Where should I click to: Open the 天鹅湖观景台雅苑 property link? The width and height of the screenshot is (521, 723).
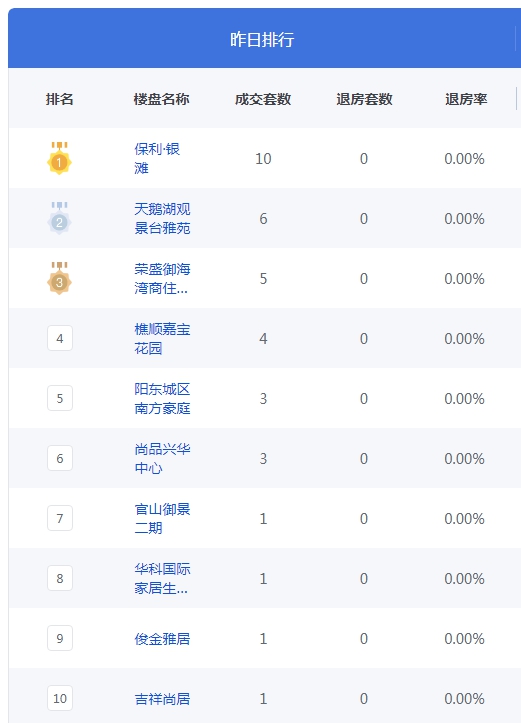162,218
